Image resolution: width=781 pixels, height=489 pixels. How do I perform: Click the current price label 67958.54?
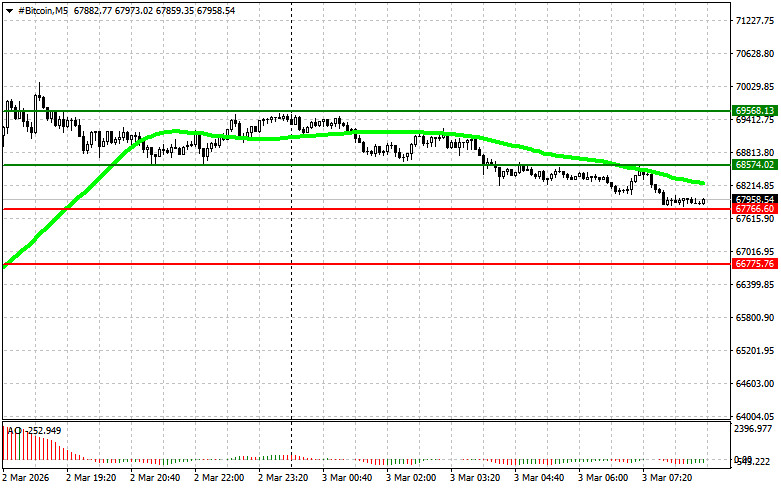[755, 199]
